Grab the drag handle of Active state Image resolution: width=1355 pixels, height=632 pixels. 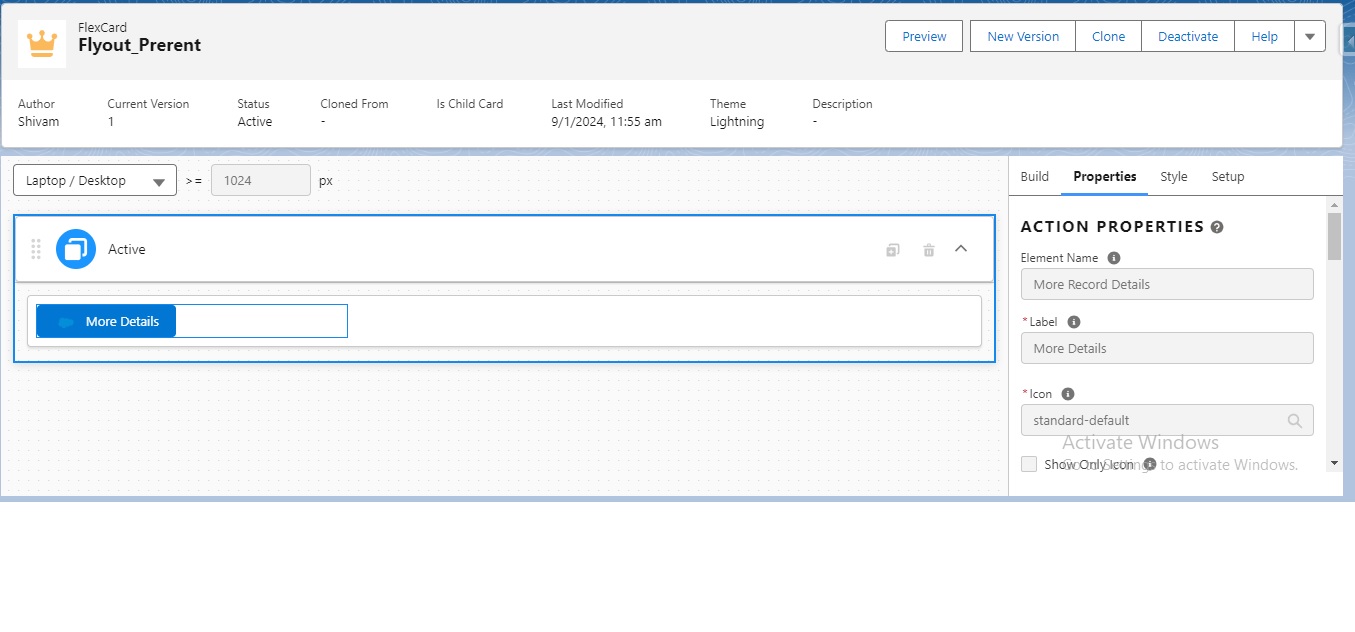tap(36, 249)
